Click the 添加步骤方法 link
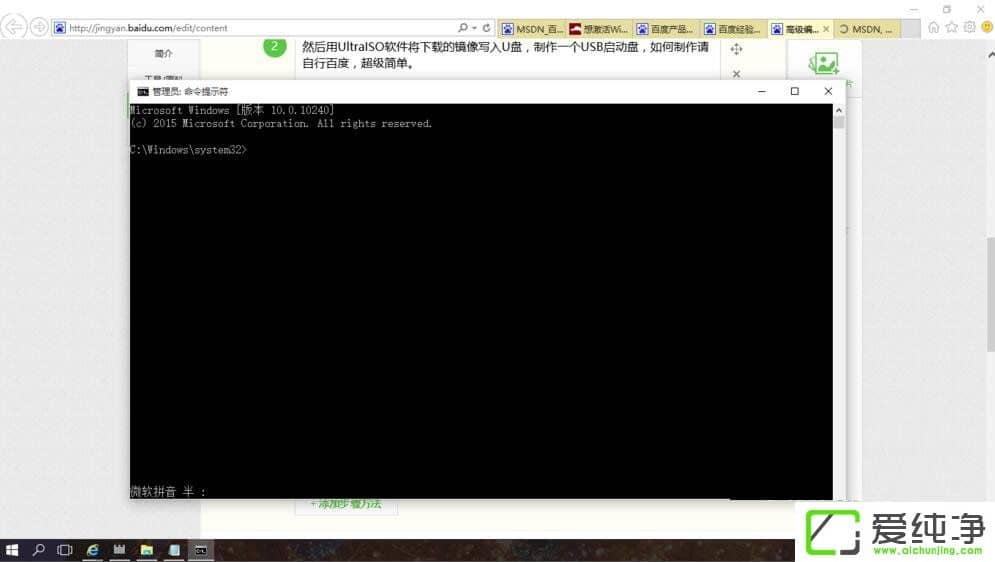The width and height of the screenshot is (995, 562). pyautogui.click(x=346, y=504)
